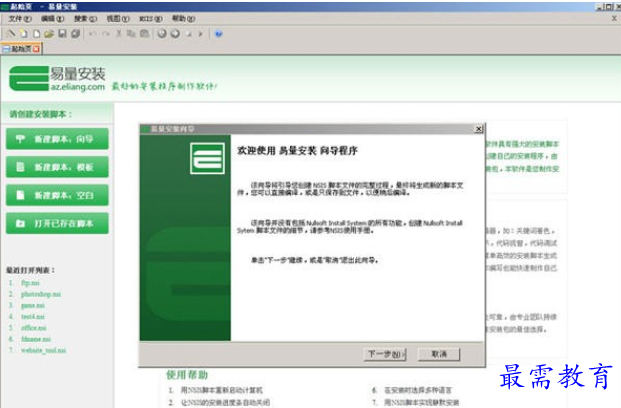Open the 帮助 menu

click(x=183, y=19)
